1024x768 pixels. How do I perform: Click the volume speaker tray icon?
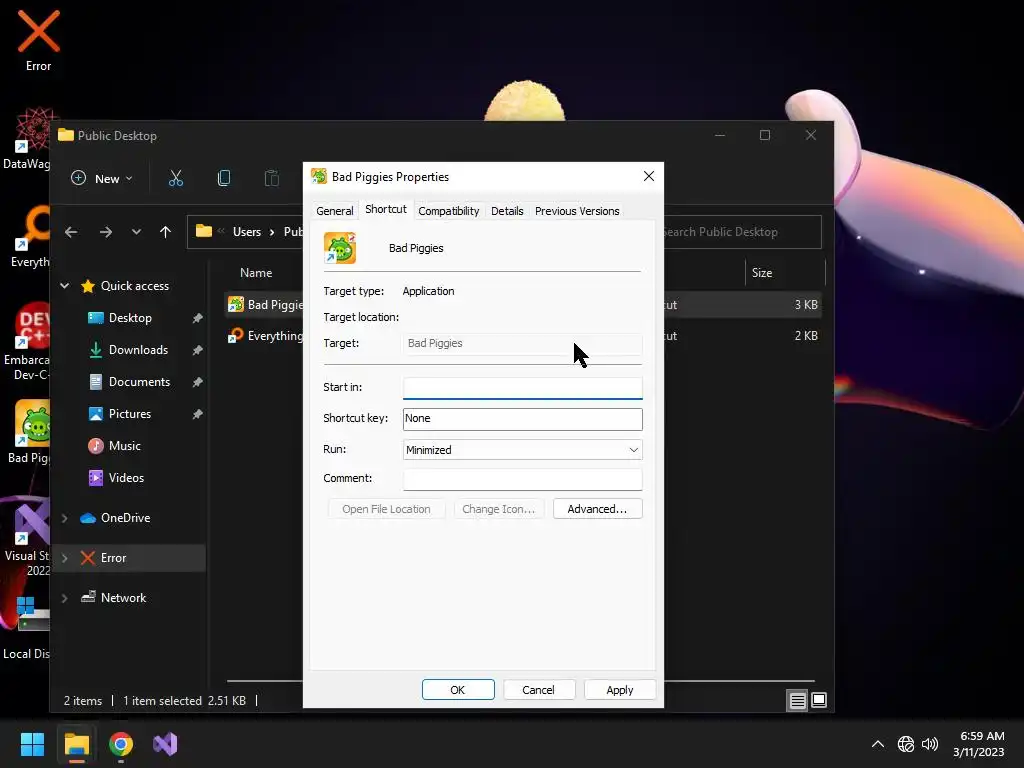[930, 744]
